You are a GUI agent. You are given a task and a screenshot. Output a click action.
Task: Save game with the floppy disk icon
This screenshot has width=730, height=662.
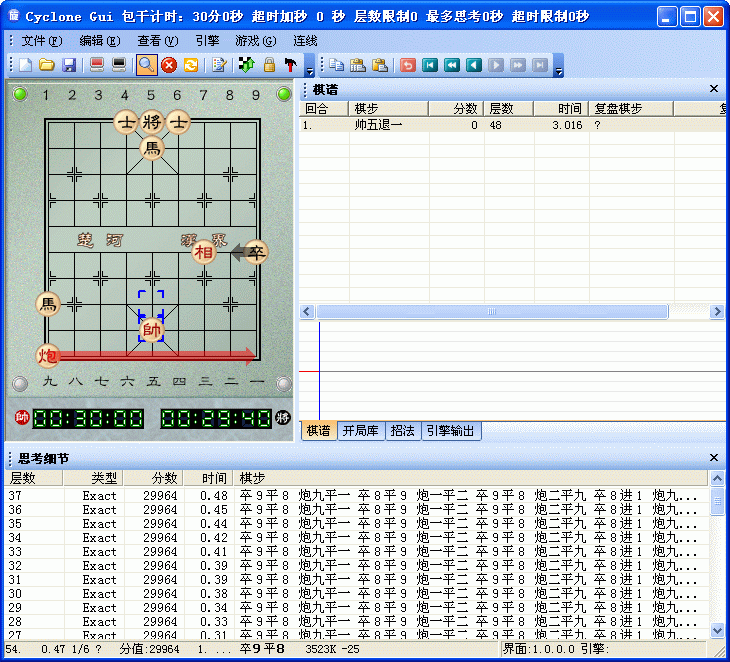[69, 65]
